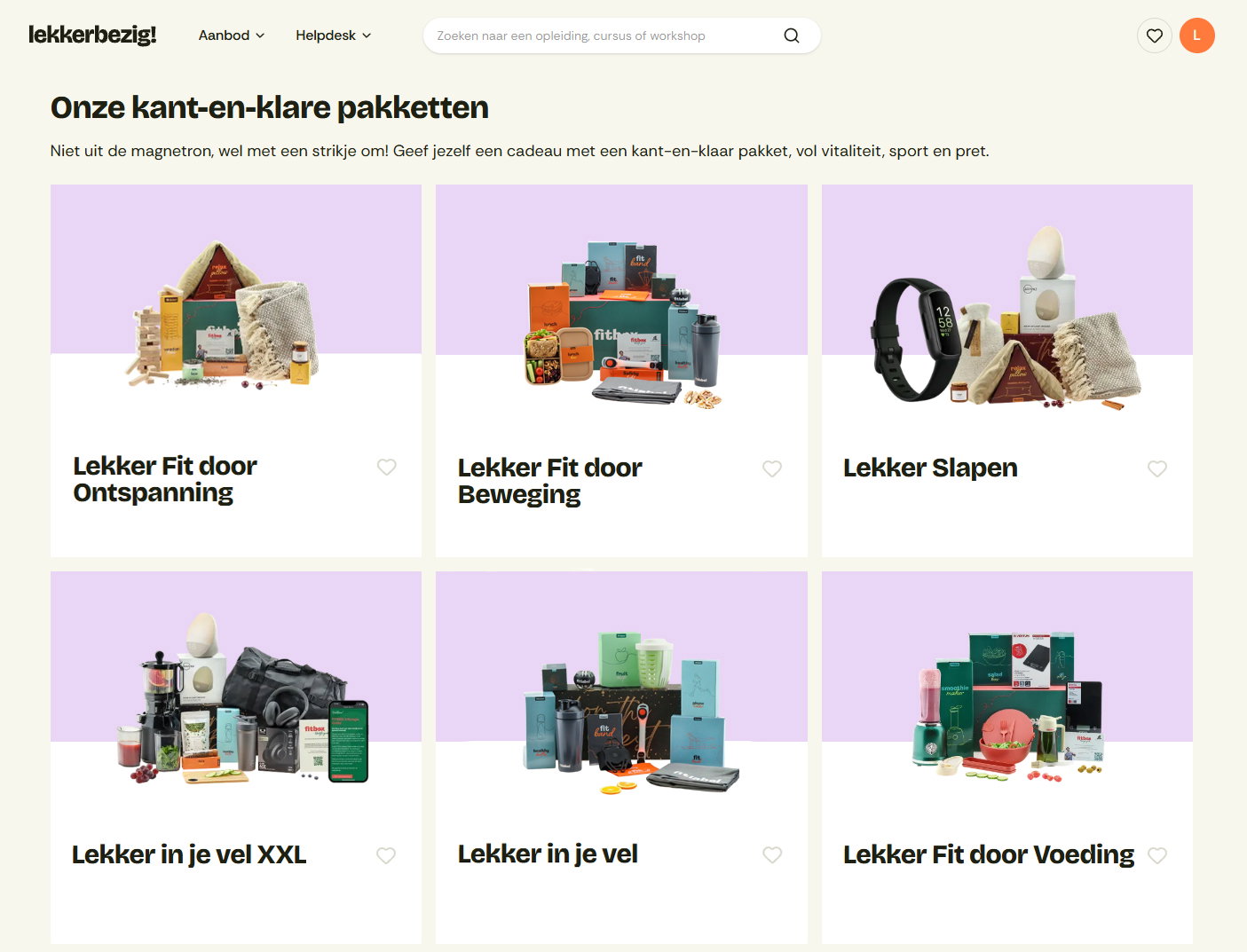Open Lekker Fit door Ontspanning title link
The width and height of the screenshot is (1247, 952).
coord(165,479)
